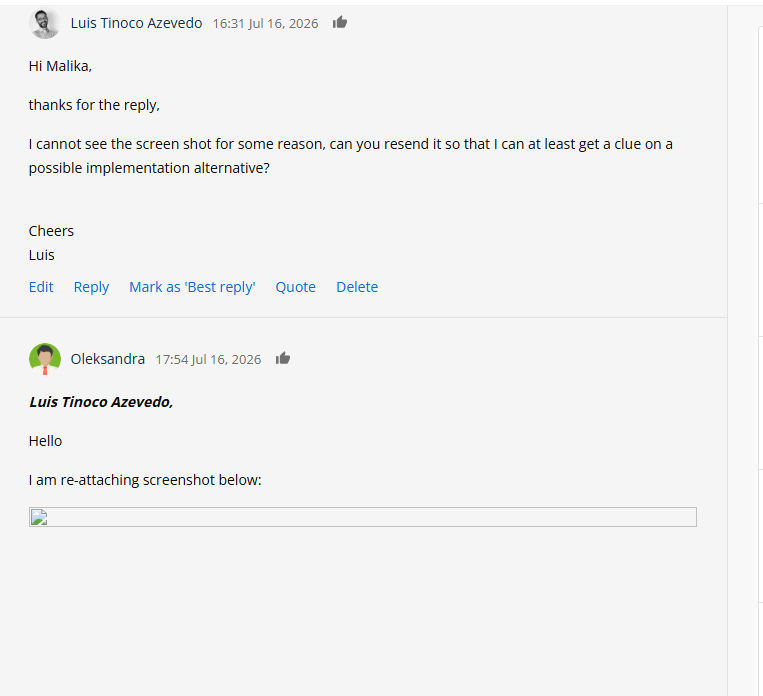Click the 17:54 Jul 16, 2026 timestamp

pyautogui.click(x=208, y=359)
